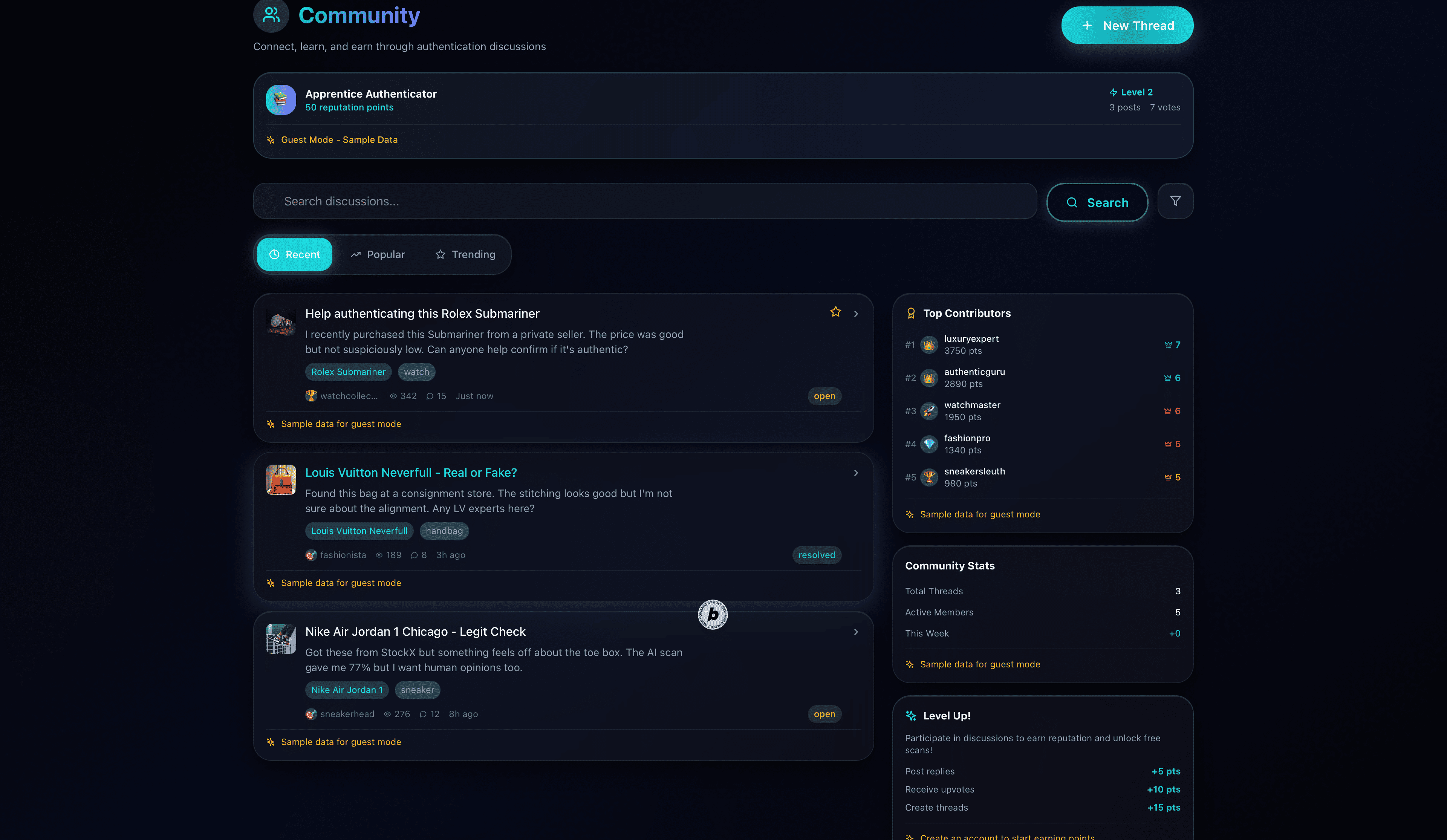This screenshot has height=840, width=1447.
Task: Click the Bolt badge icon
Action: tap(713, 614)
